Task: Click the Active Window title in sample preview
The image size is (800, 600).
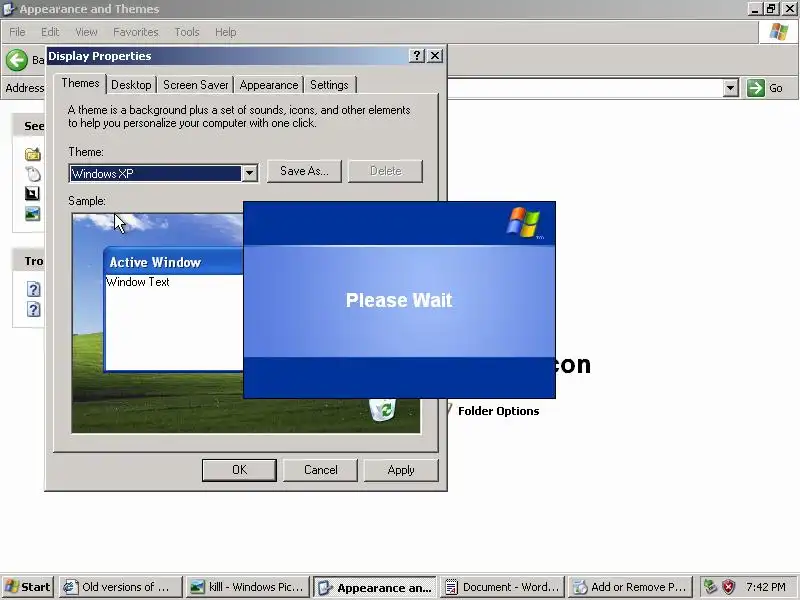Action: [155, 262]
